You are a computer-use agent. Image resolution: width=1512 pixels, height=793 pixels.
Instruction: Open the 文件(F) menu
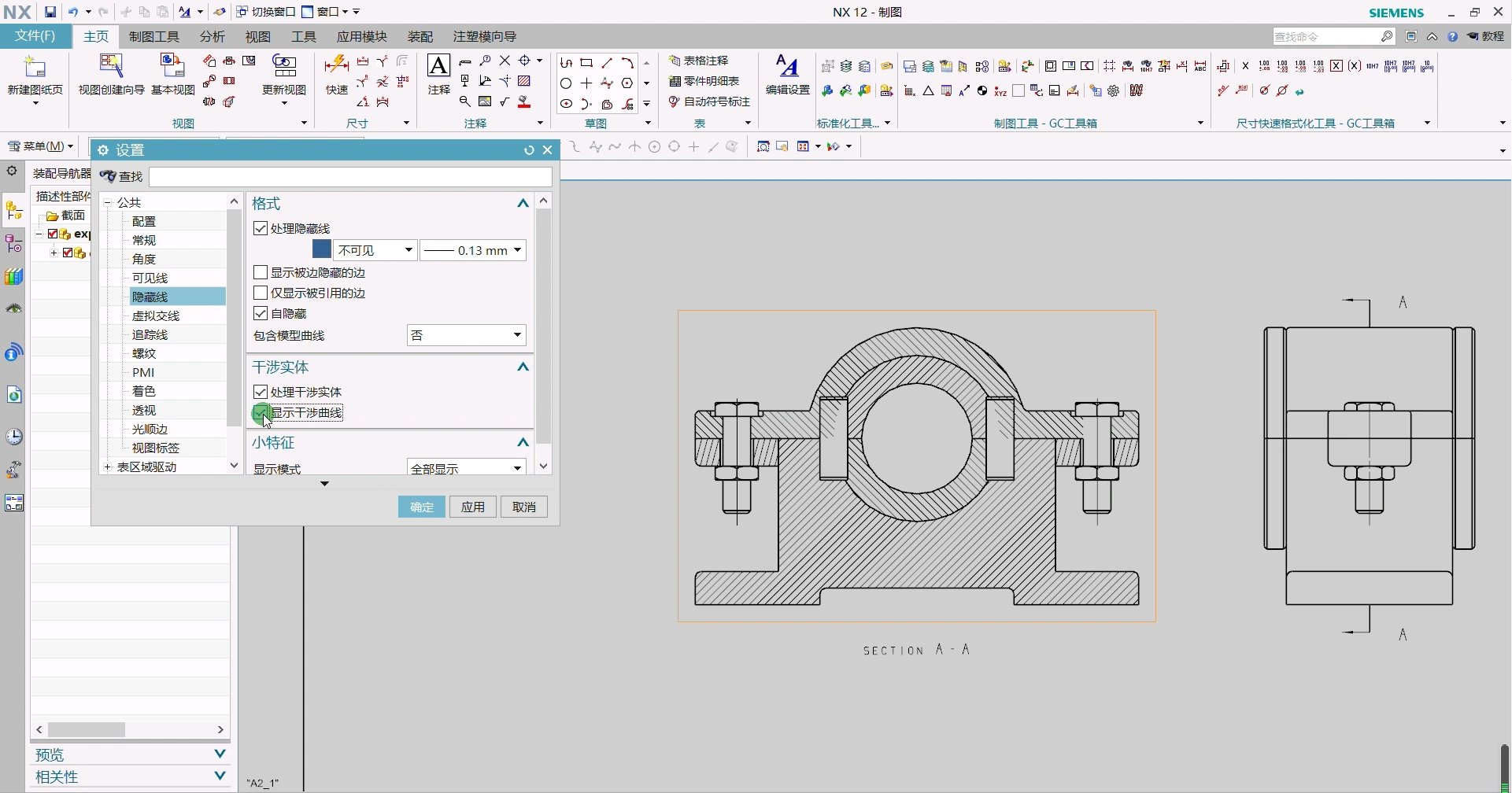(x=35, y=36)
